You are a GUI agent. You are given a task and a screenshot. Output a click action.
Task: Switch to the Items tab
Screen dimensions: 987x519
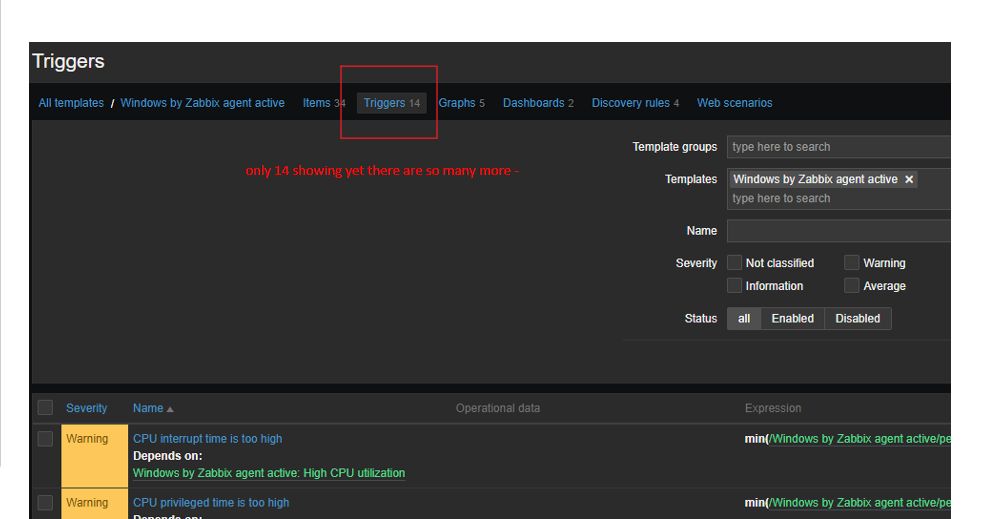click(324, 103)
